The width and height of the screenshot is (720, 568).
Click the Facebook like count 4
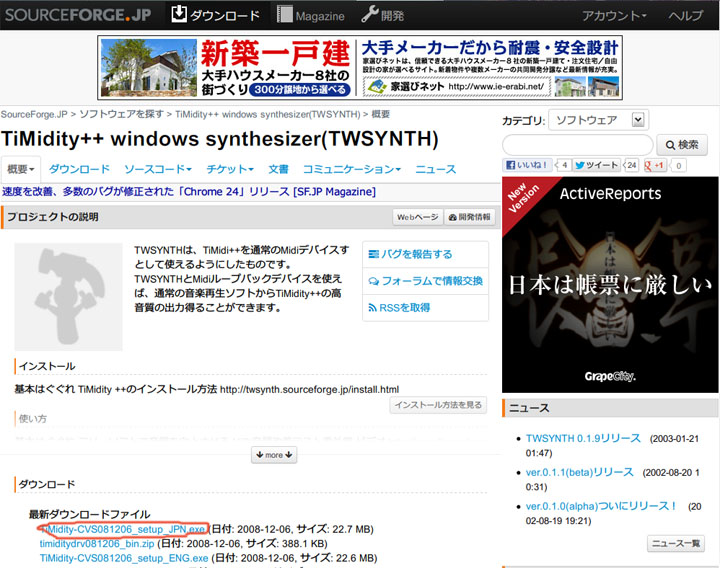(x=564, y=165)
